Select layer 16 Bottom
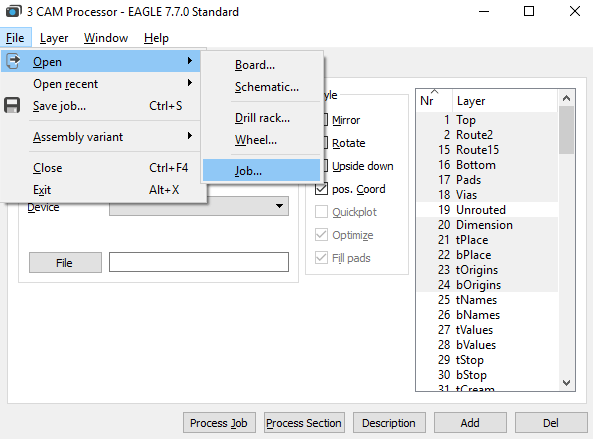This screenshot has height=439, width=593. 487,165
